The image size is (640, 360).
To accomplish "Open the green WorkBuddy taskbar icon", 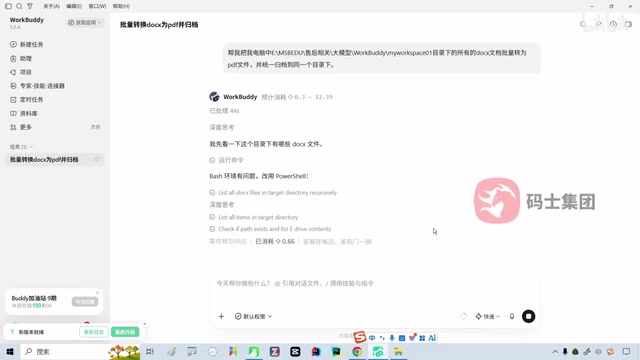I will 378,351.
